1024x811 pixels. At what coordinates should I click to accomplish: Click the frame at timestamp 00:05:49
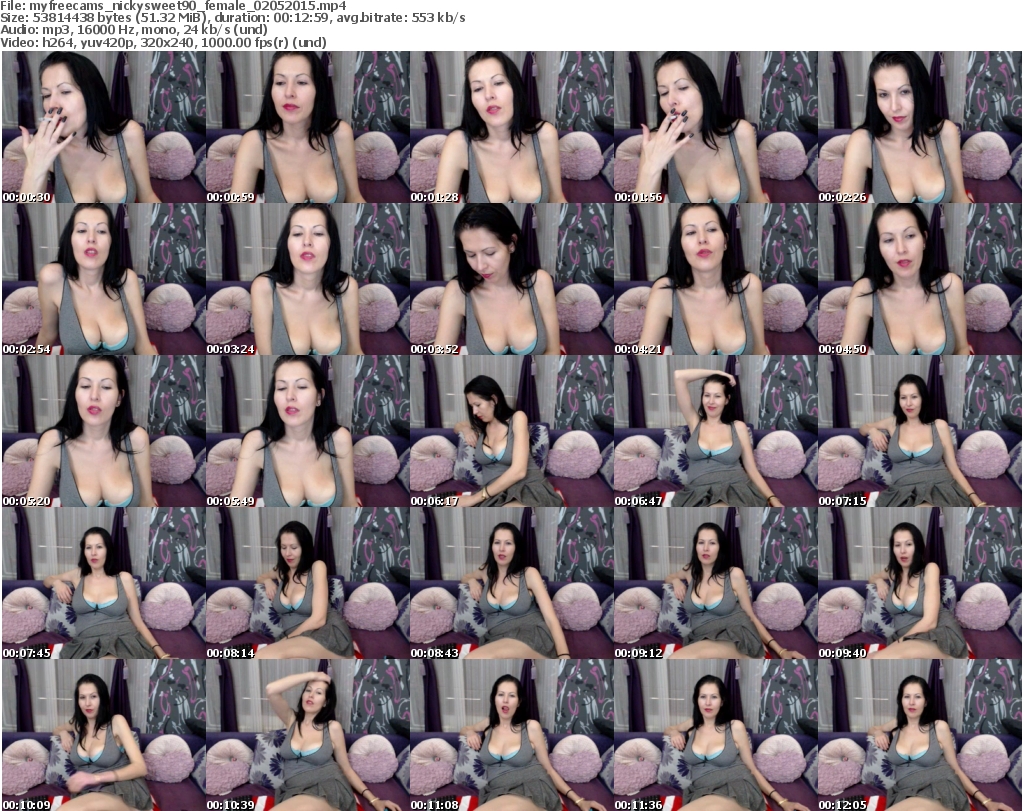coord(308,431)
